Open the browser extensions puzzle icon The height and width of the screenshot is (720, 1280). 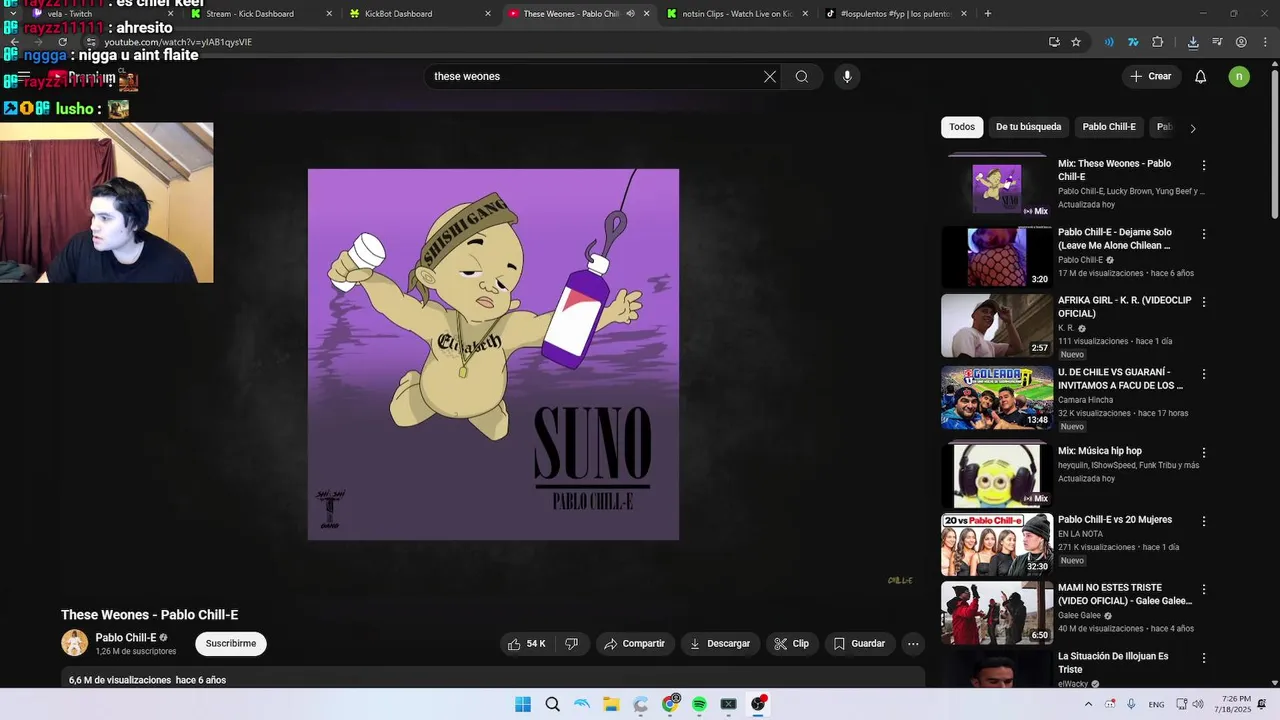tap(1158, 42)
